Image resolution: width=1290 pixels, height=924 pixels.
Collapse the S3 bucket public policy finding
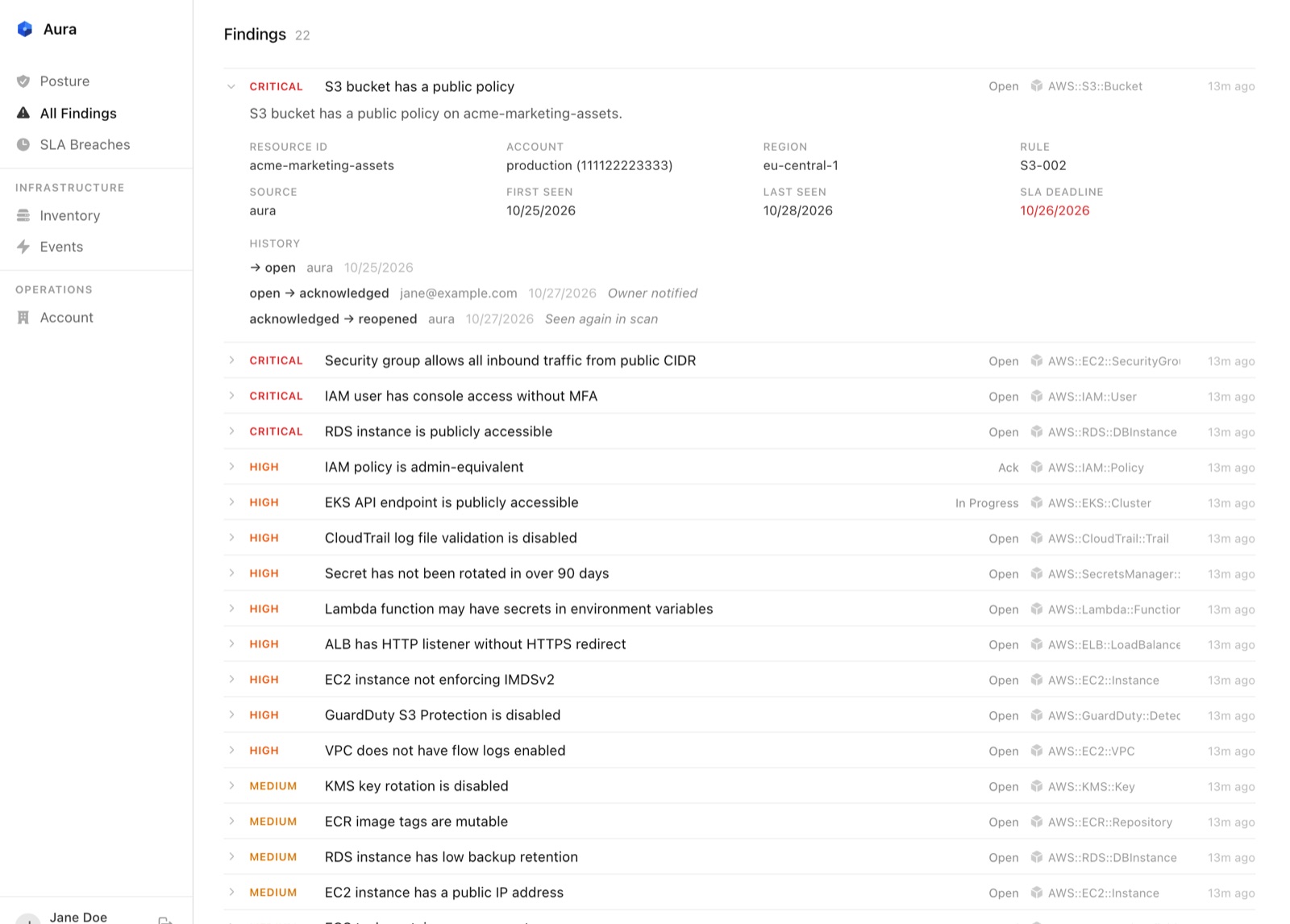(x=231, y=86)
